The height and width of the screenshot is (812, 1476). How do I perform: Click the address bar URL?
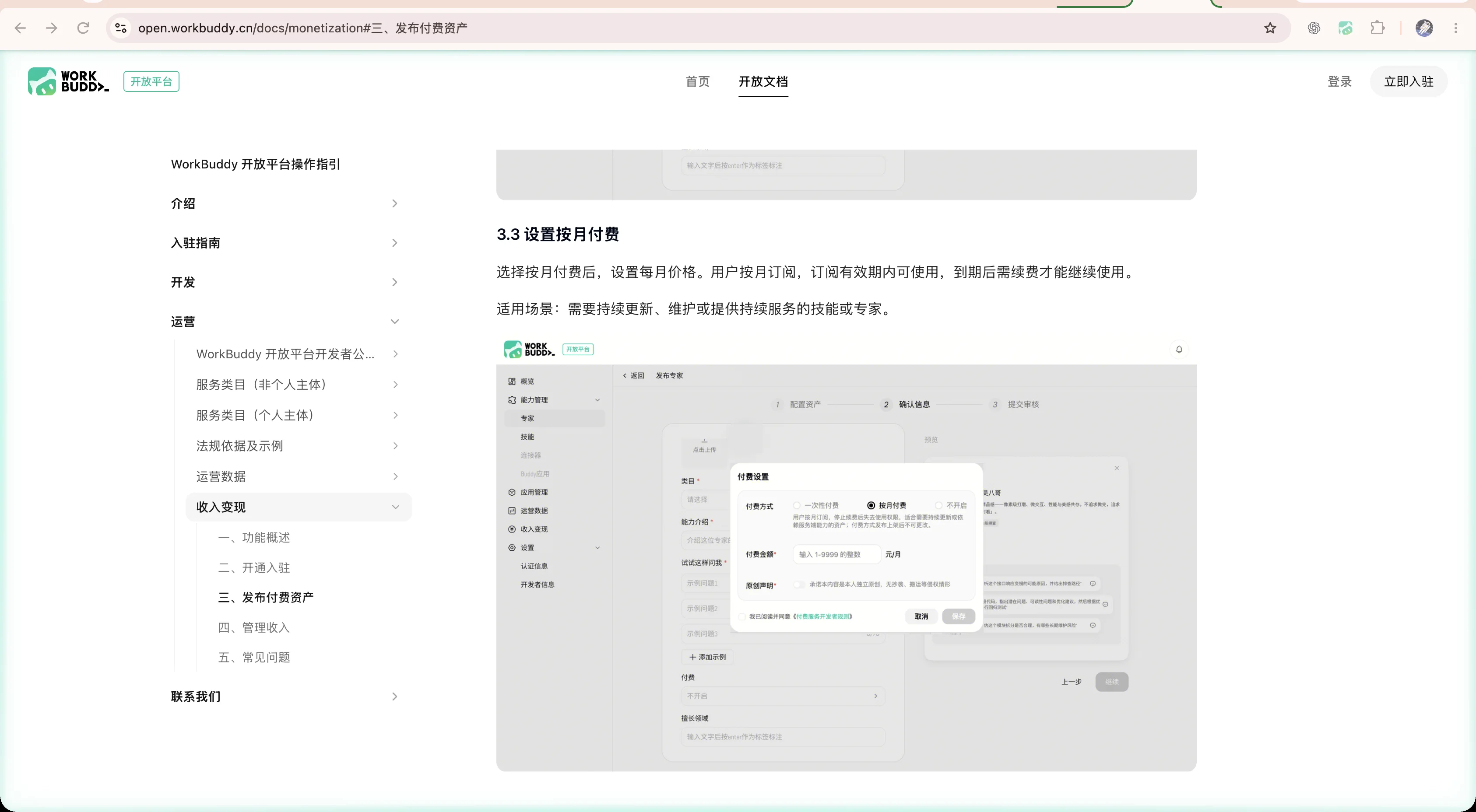coord(302,28)
